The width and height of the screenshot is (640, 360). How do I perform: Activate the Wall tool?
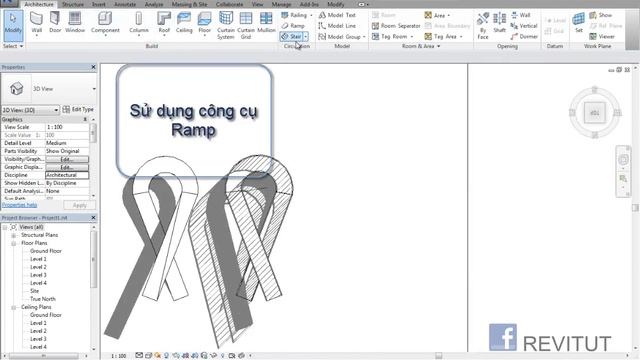pos(36,23)
